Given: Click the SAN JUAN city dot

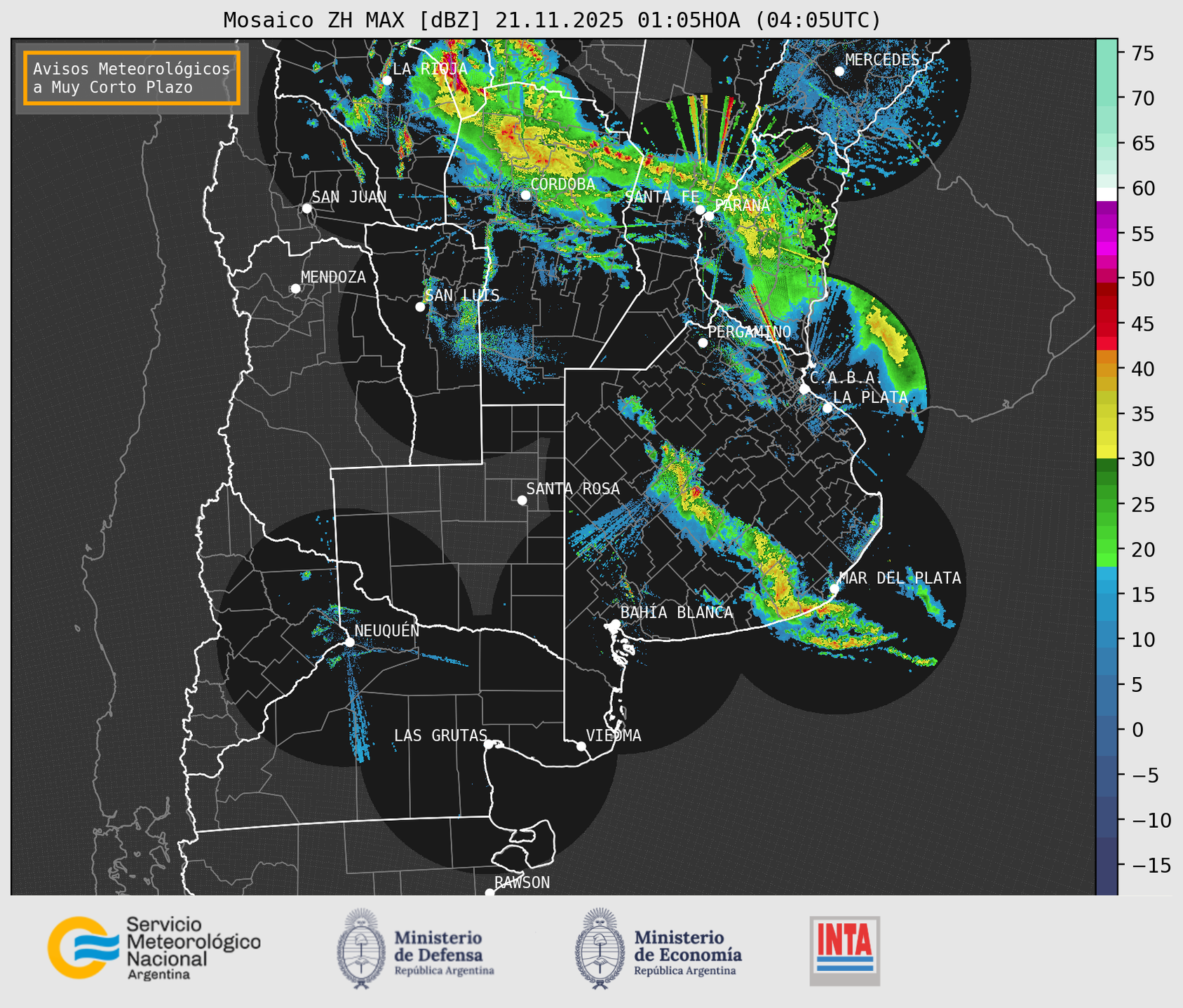Looking at the screenshot, I should click(306, 208).
